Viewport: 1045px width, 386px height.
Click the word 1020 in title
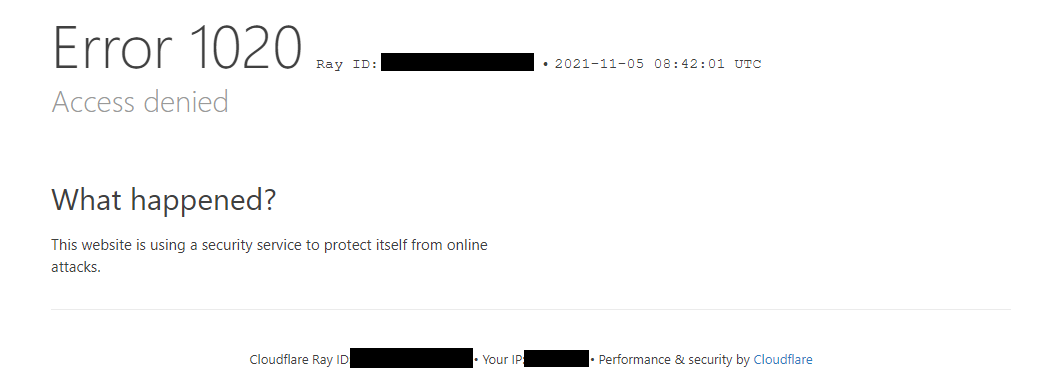click(246, 47)
